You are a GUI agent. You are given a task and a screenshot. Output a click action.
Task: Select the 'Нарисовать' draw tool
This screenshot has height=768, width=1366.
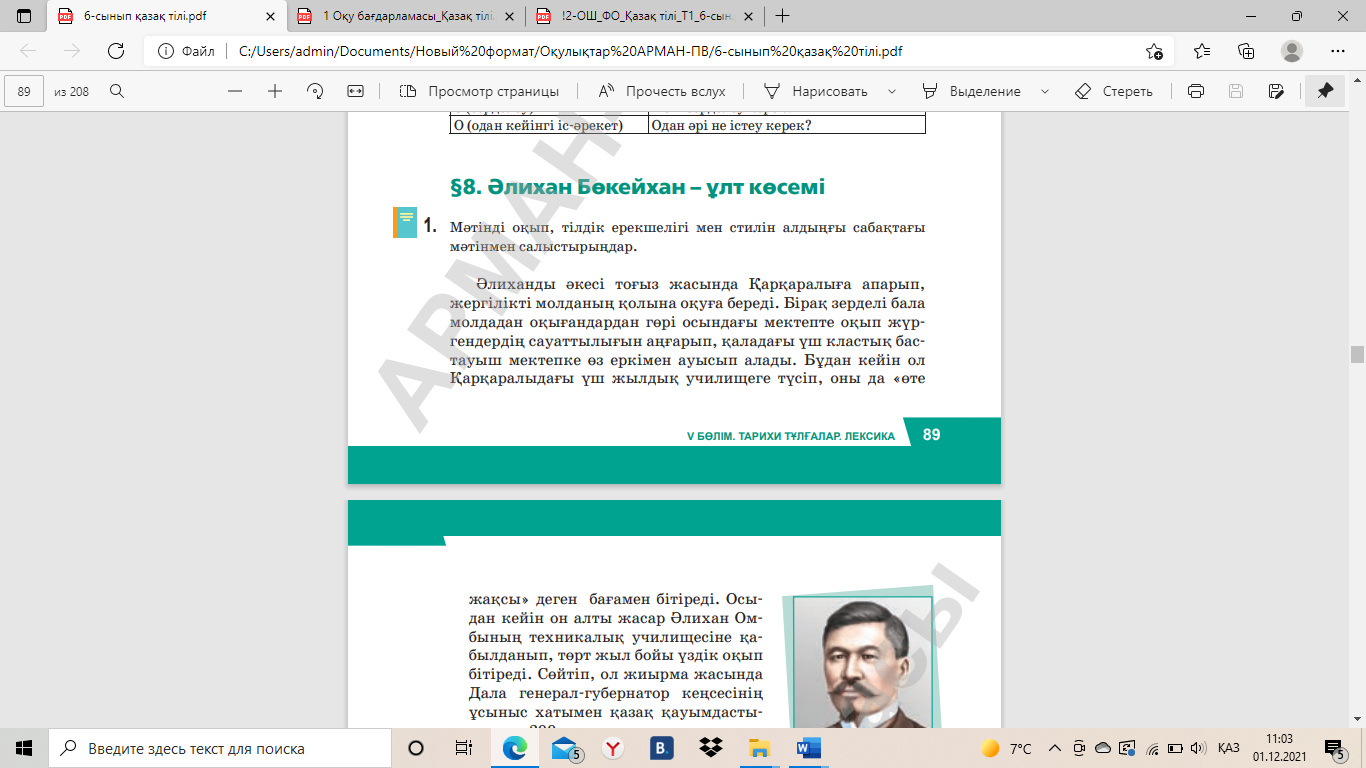click(x=815, y=91)
